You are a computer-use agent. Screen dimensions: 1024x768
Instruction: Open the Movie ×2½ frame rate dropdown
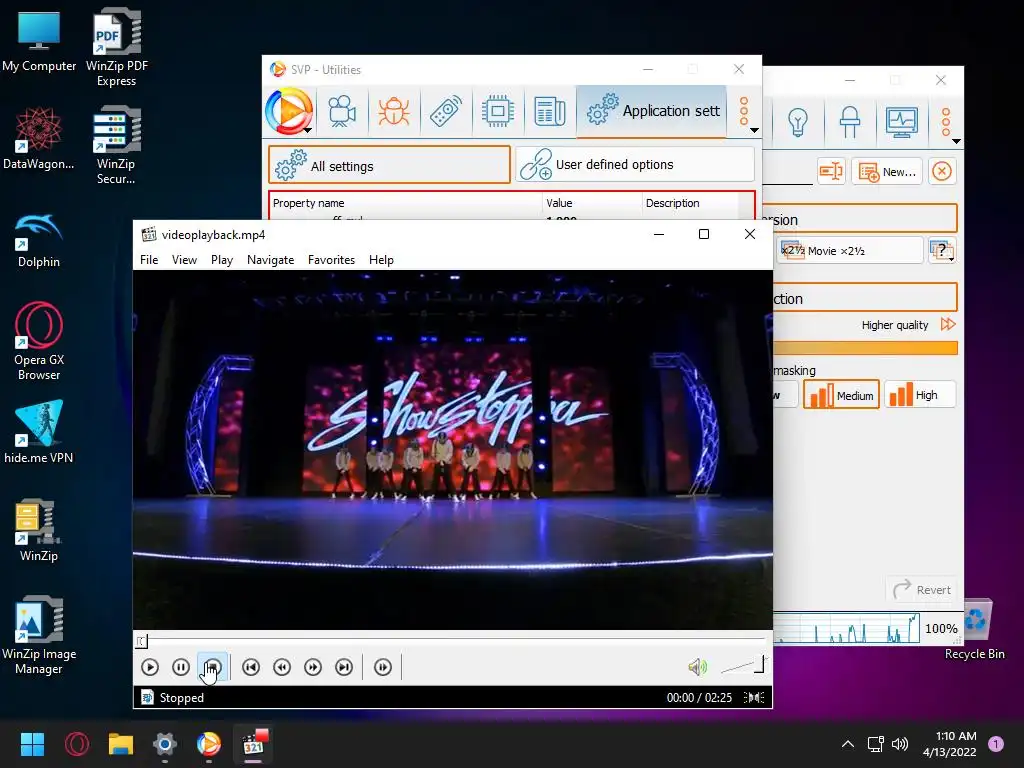850,251
